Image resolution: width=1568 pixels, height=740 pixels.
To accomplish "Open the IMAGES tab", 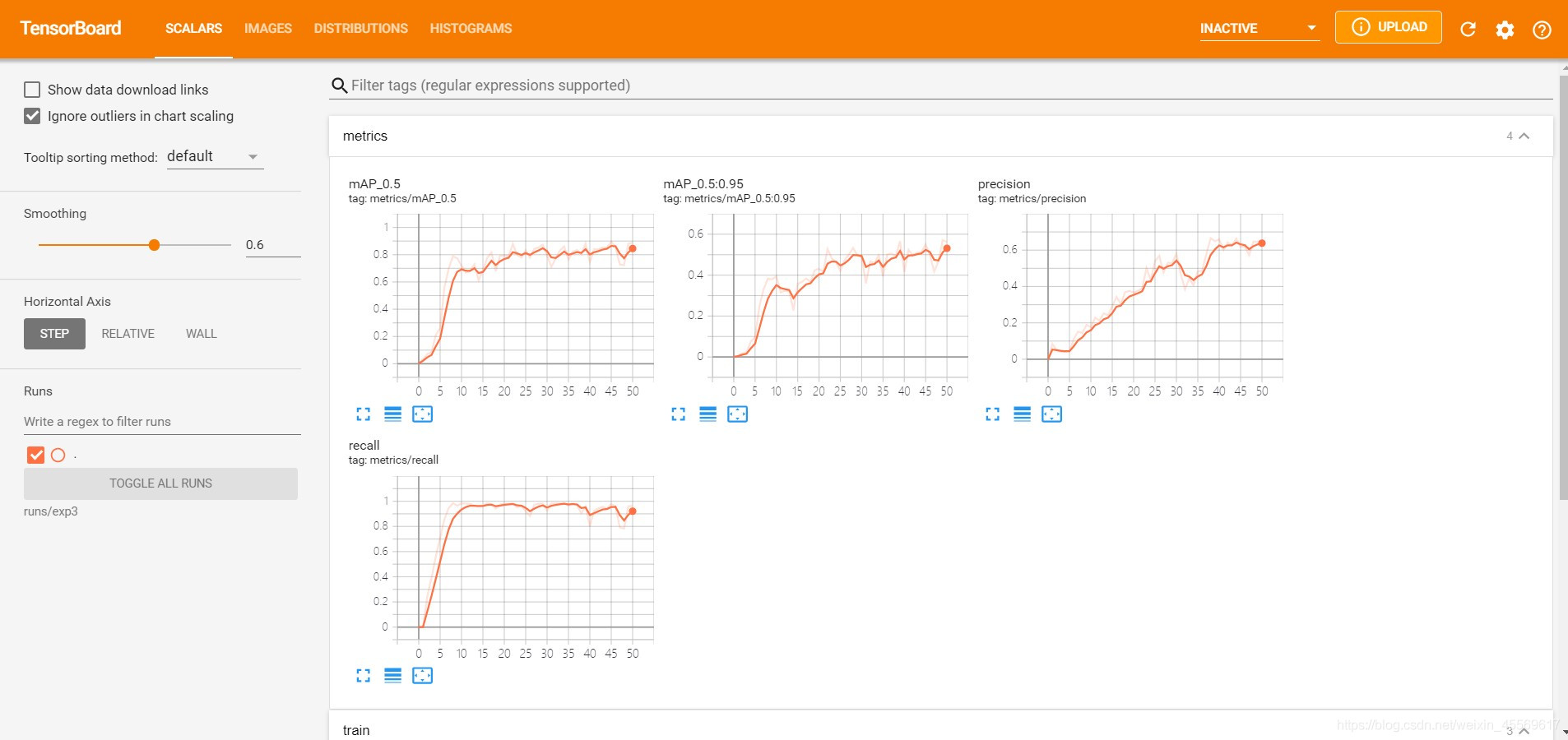I will tap(267, 28).
